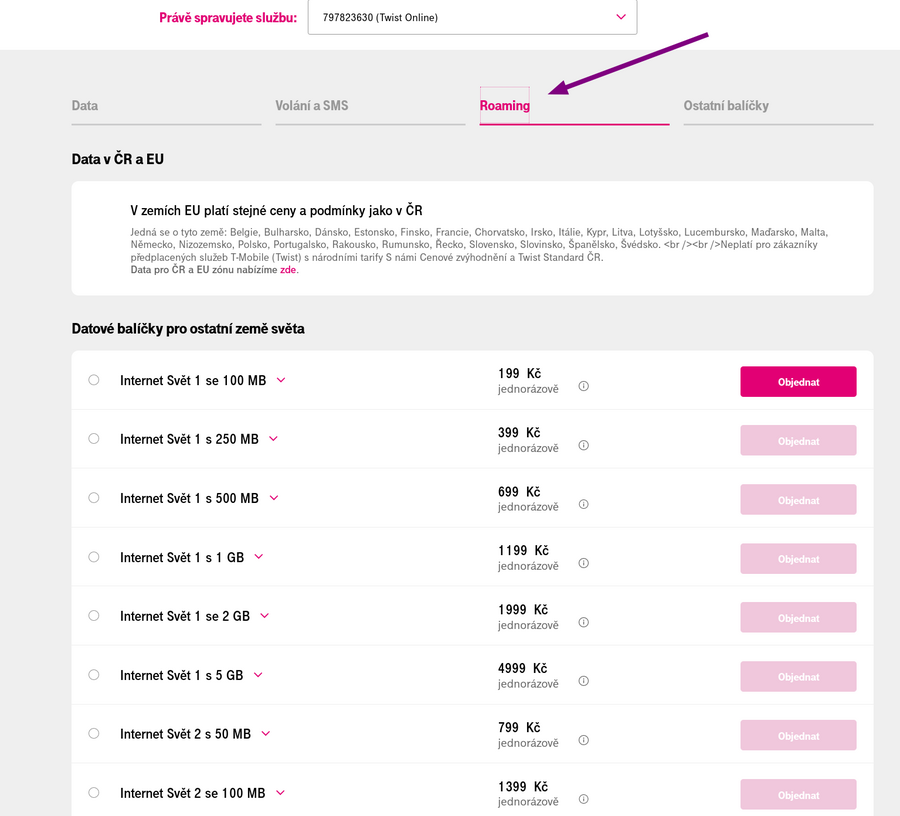Click info icon next to 4999 Kč price
Viewport: 900px width, 816px height.
click(584, 681)
